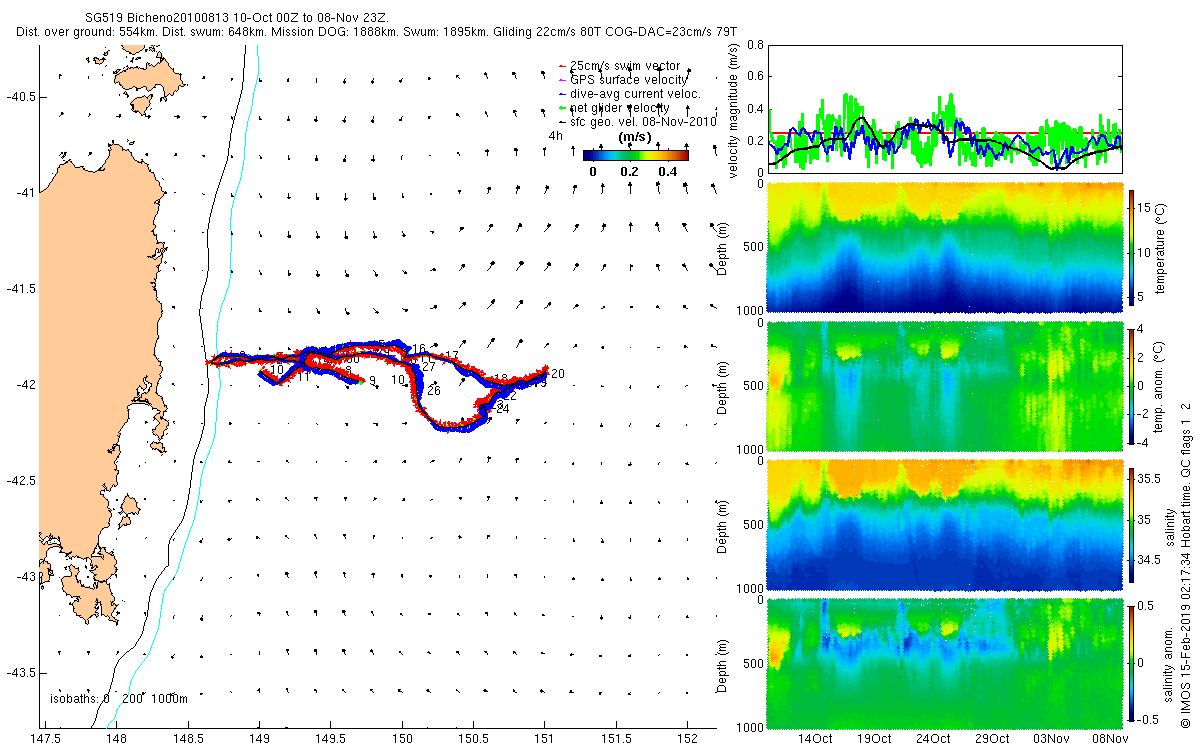This screenshot has width=1200, height=750.
Task: Click glider track day marker '17'
Action: 452,356
